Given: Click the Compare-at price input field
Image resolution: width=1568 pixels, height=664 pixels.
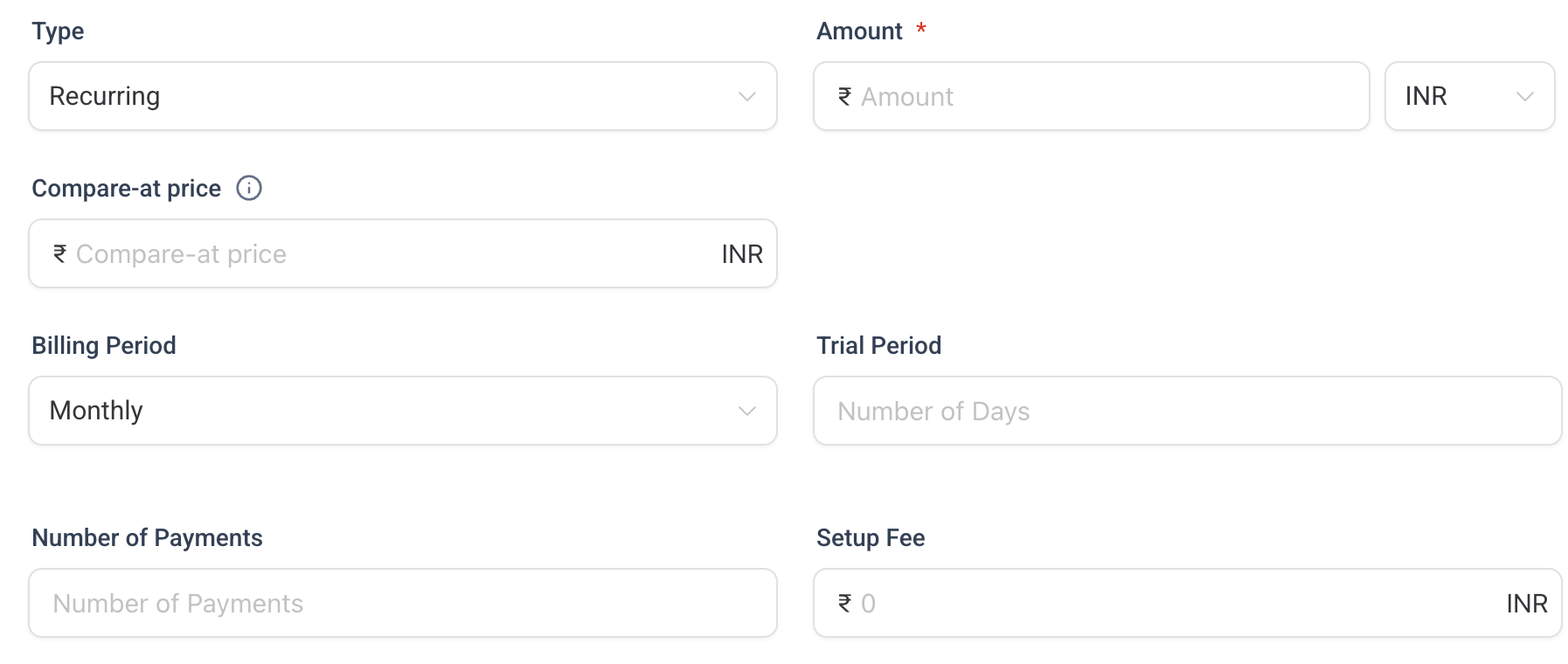Looking at the screenshot, I should point(350,253).
